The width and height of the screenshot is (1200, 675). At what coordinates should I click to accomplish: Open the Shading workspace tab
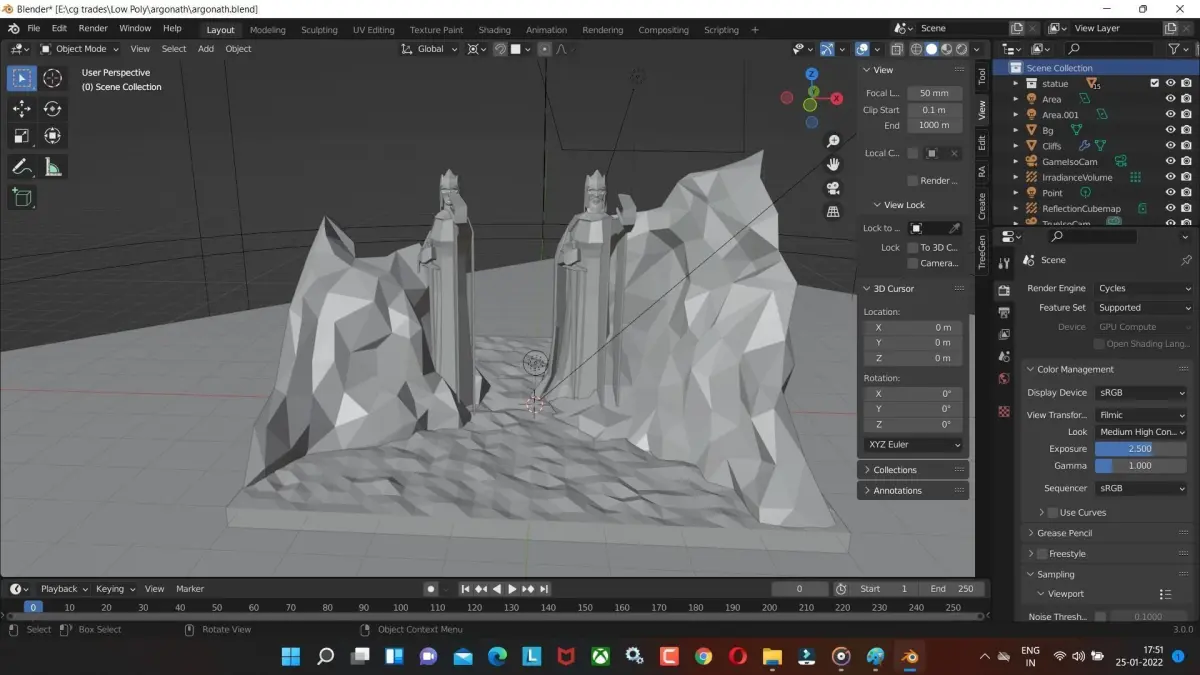point(494,30)
